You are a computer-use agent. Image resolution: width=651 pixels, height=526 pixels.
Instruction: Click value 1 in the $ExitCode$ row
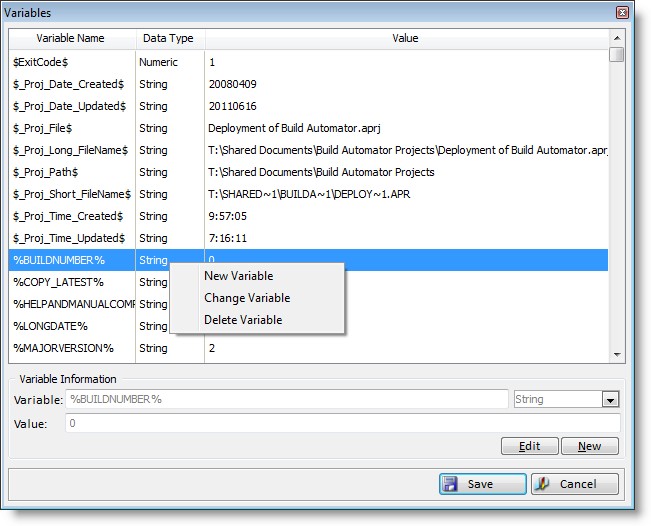tap(212, 62)
